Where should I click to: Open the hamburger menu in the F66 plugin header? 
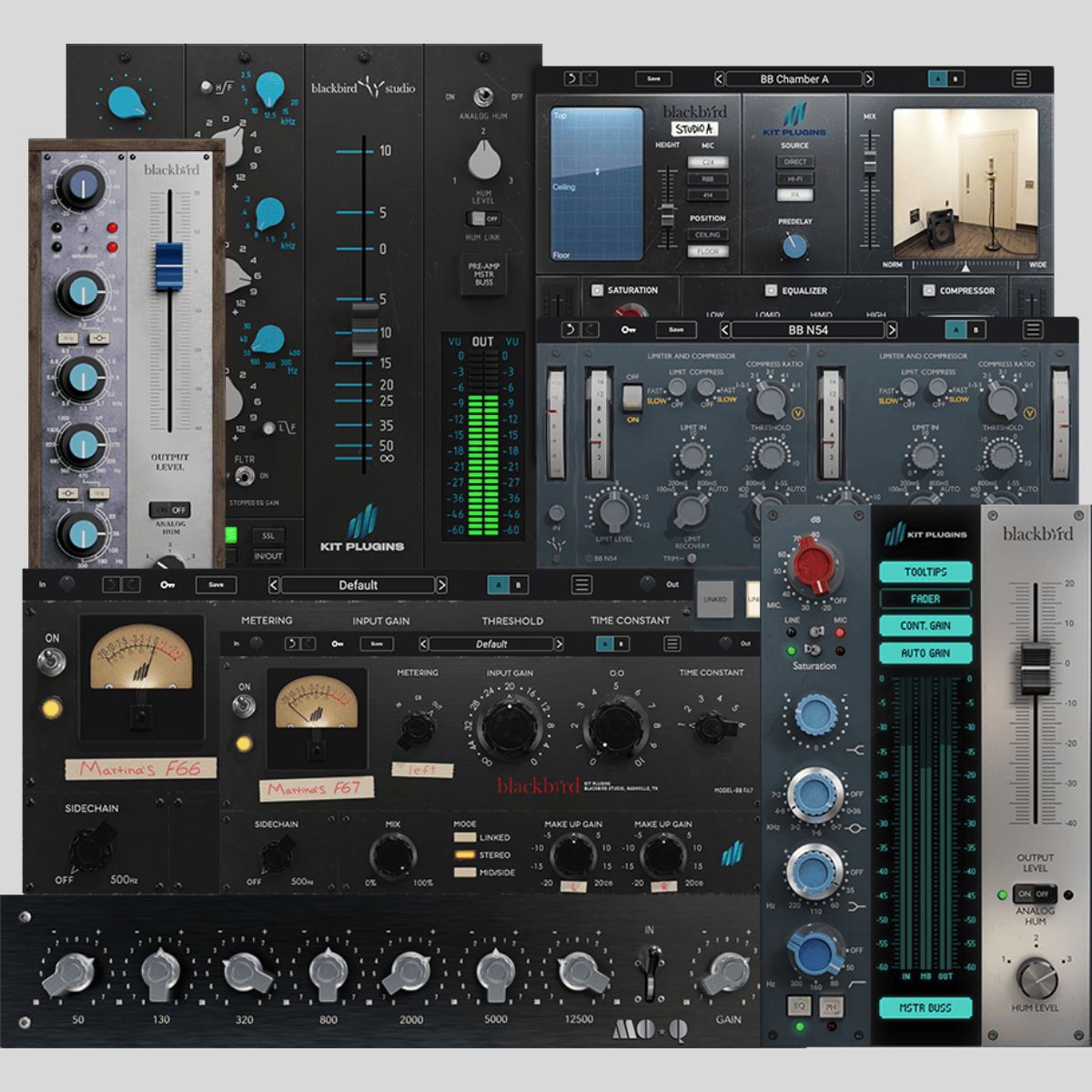[580, 585]
